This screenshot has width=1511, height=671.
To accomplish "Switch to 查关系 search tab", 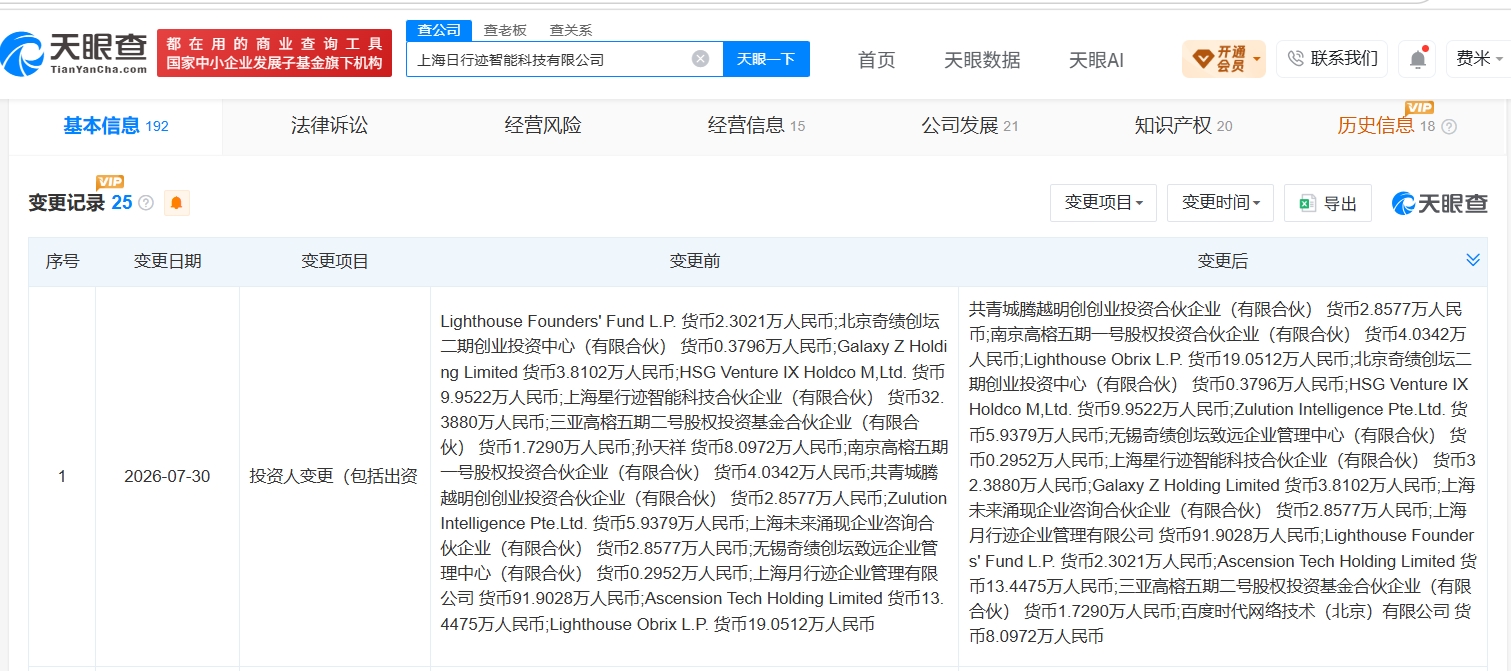I will click(x=571, y=30).
